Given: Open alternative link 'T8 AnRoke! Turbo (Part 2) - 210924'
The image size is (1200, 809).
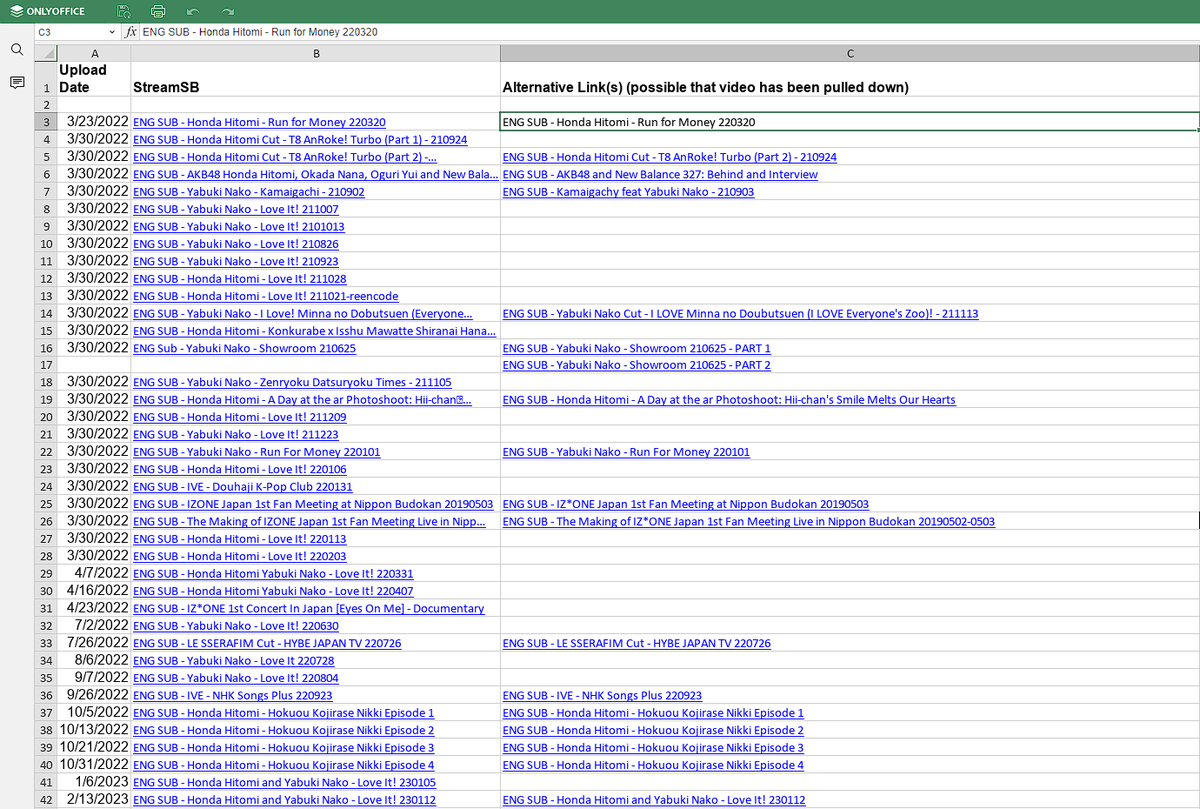Looking at the screenshot, I should click(670, 157).
